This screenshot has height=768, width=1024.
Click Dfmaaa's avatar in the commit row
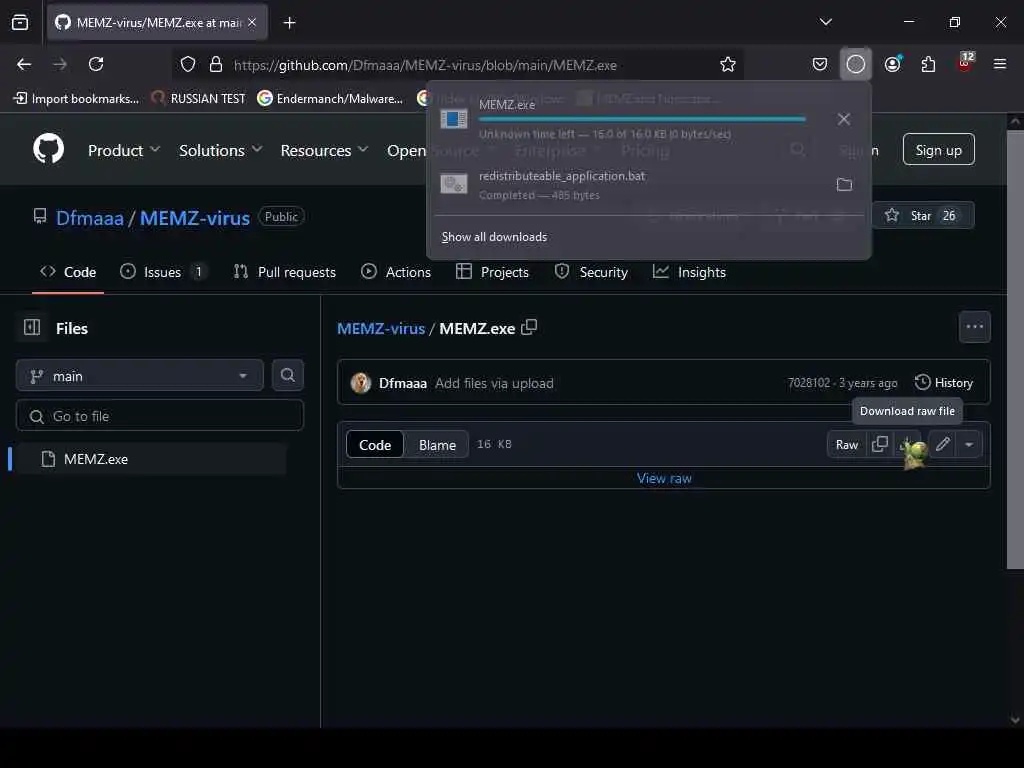click(360, 383)
